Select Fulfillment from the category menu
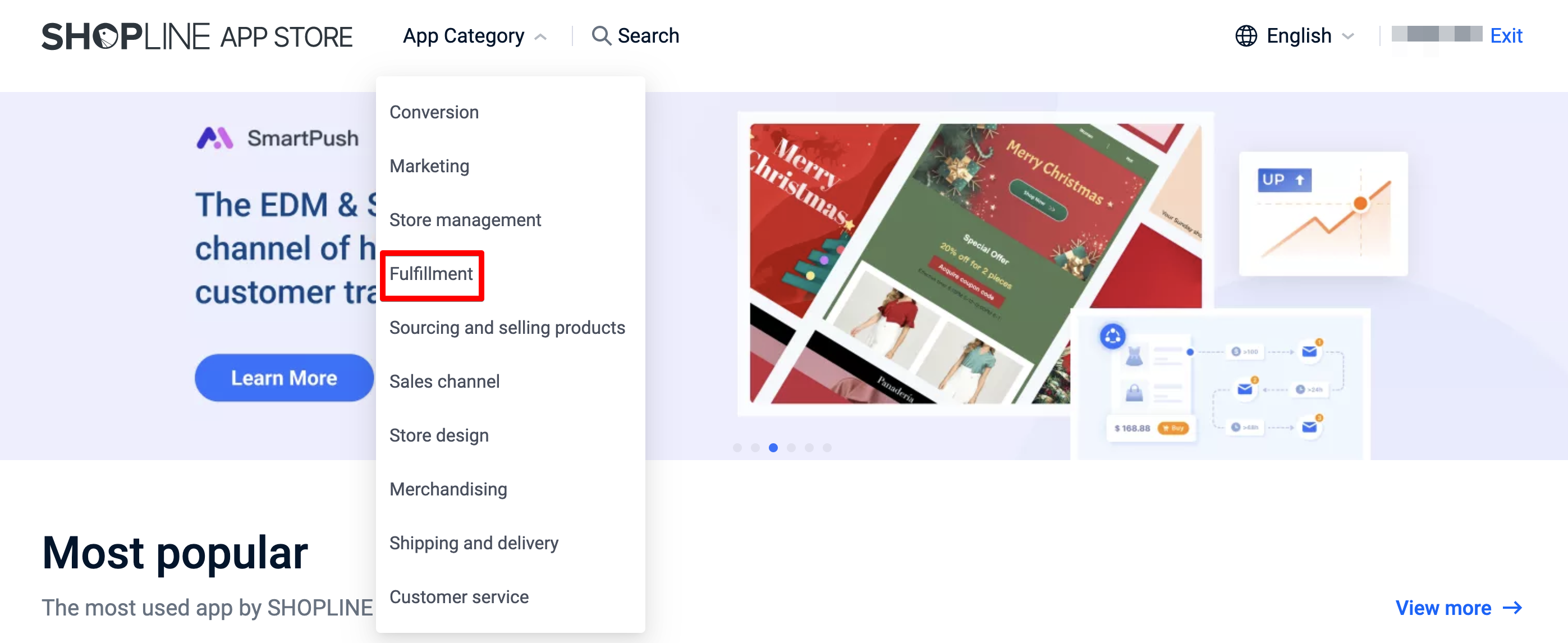 pyautogui.click(x=431, y=274)
